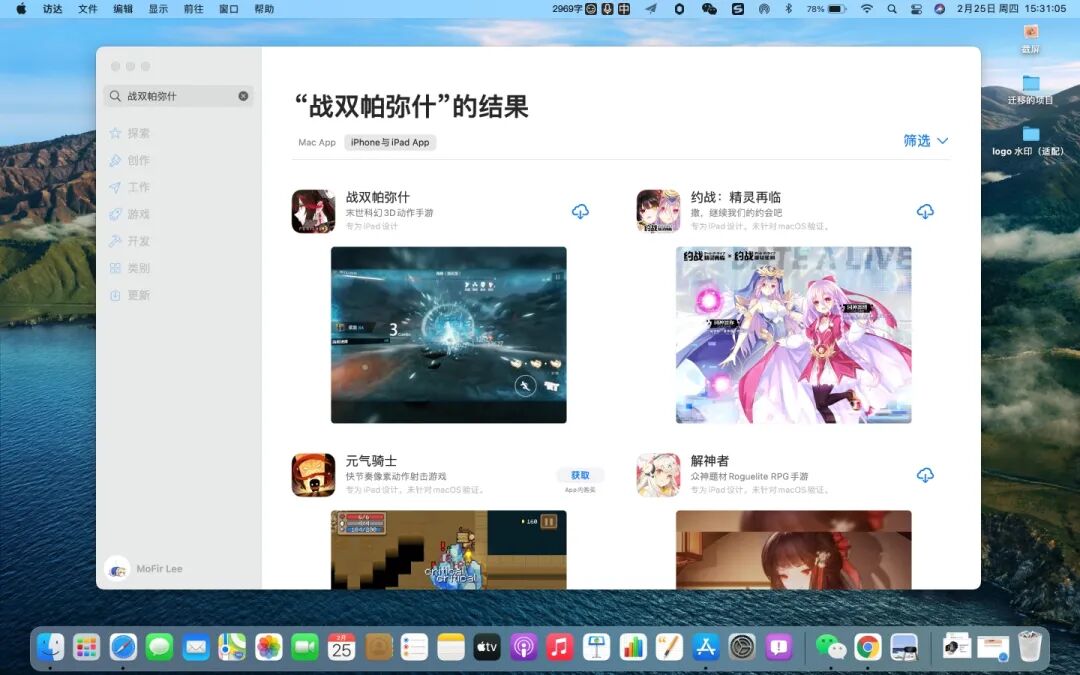1080x675 pixels.
Task: Click the search input containing 战双帕弥什
Action: pyautogui.click(x=179, y=96)
